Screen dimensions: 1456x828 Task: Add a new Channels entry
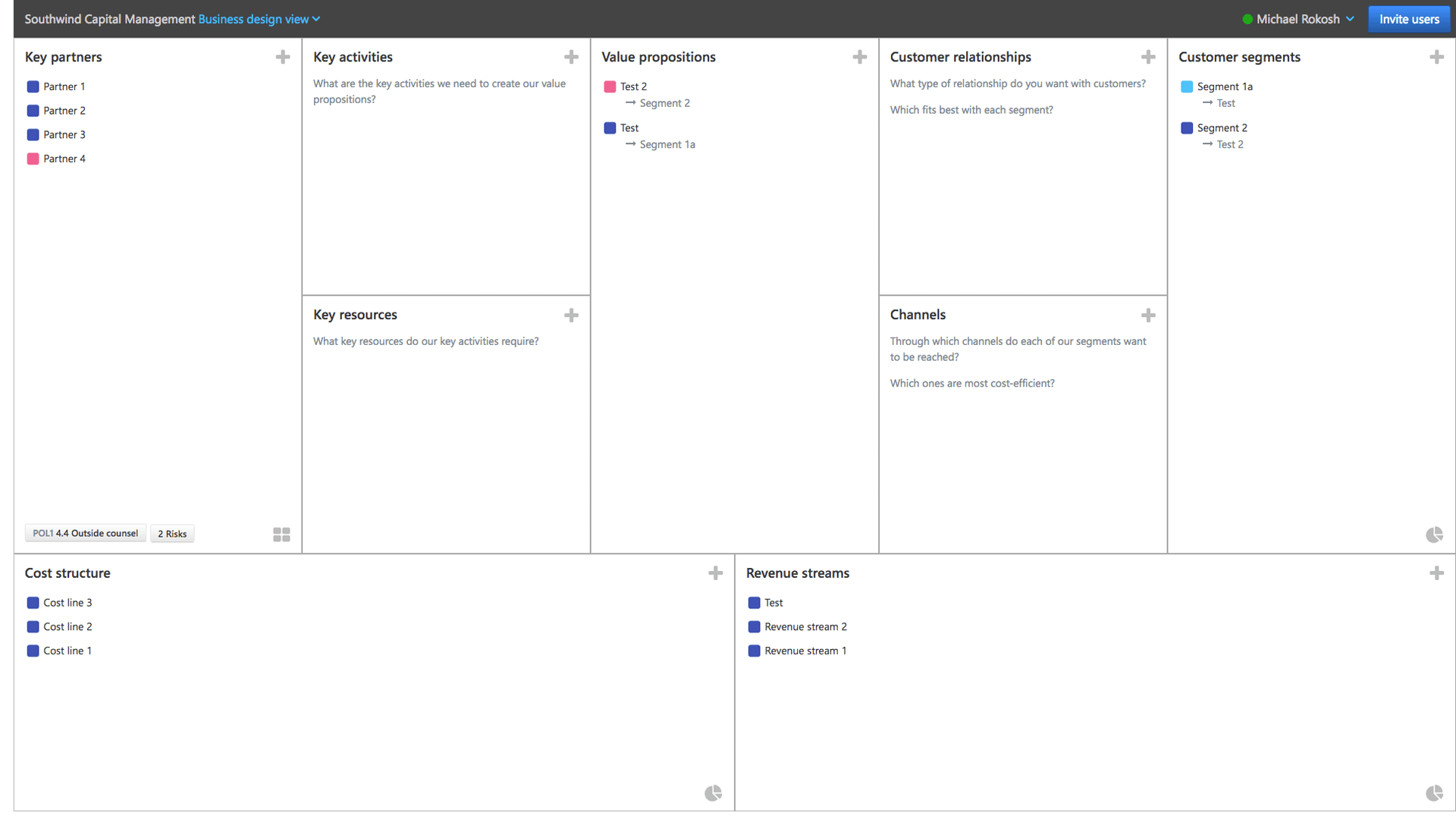(1148, 315)
